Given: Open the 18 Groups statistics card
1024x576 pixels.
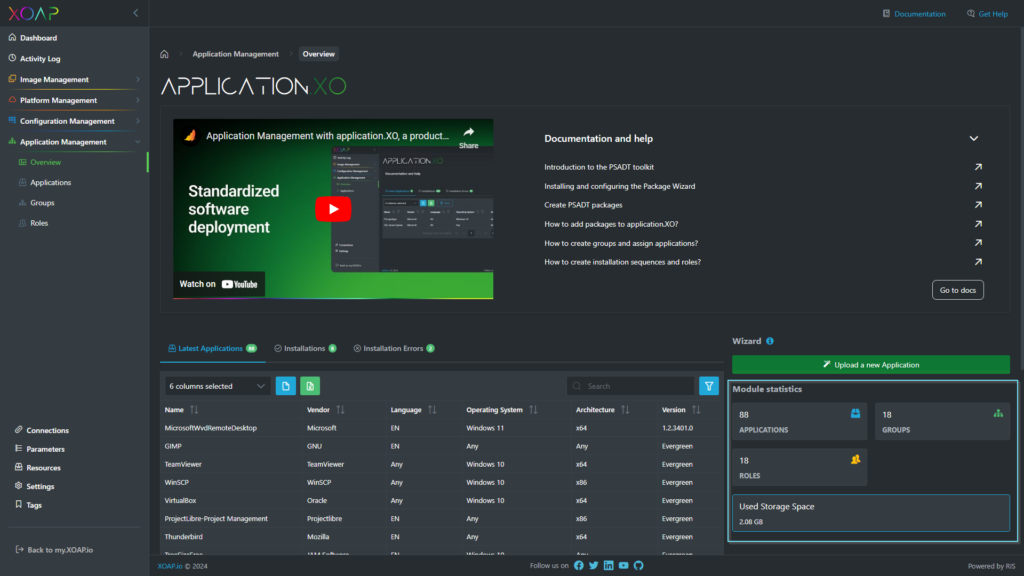Looking at the screenshot, I should tap(942, 421).
